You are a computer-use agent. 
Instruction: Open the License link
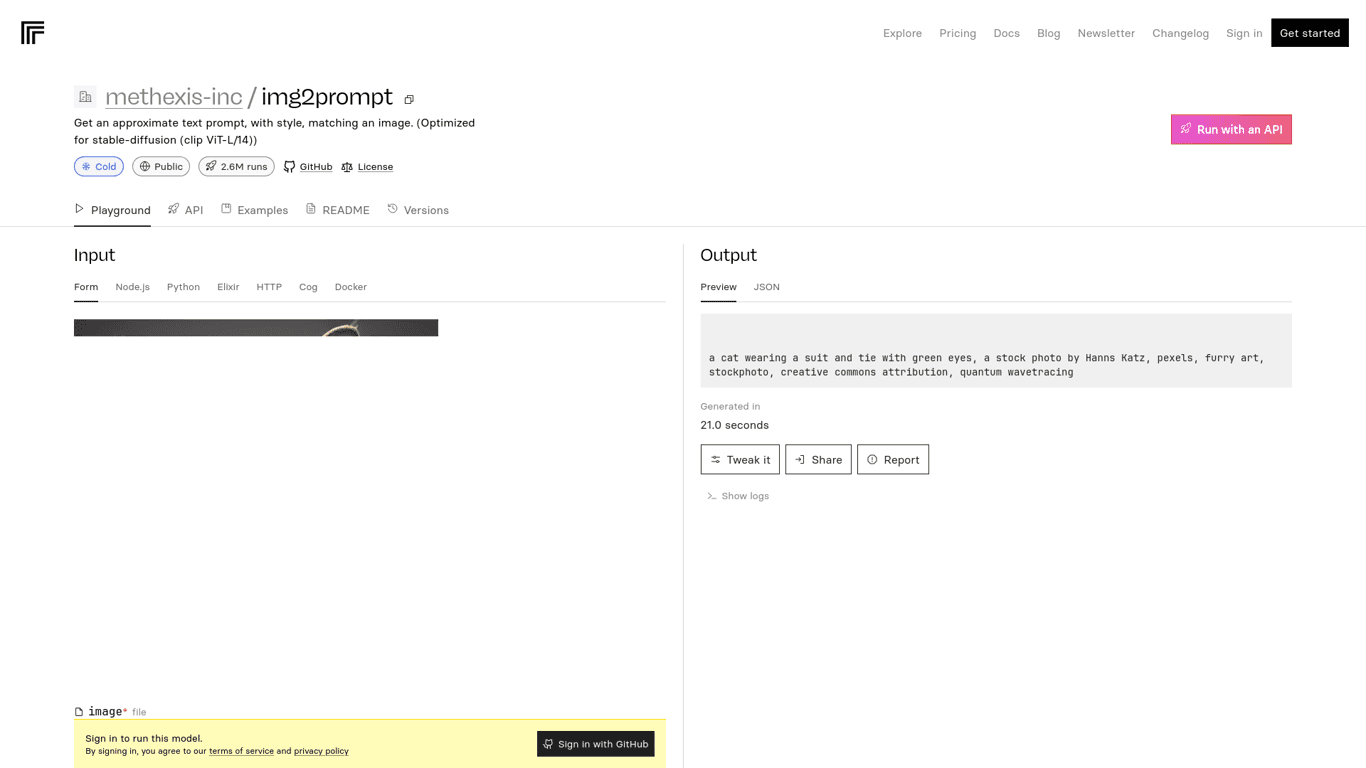pyautogui.click(x=367, y=167)
